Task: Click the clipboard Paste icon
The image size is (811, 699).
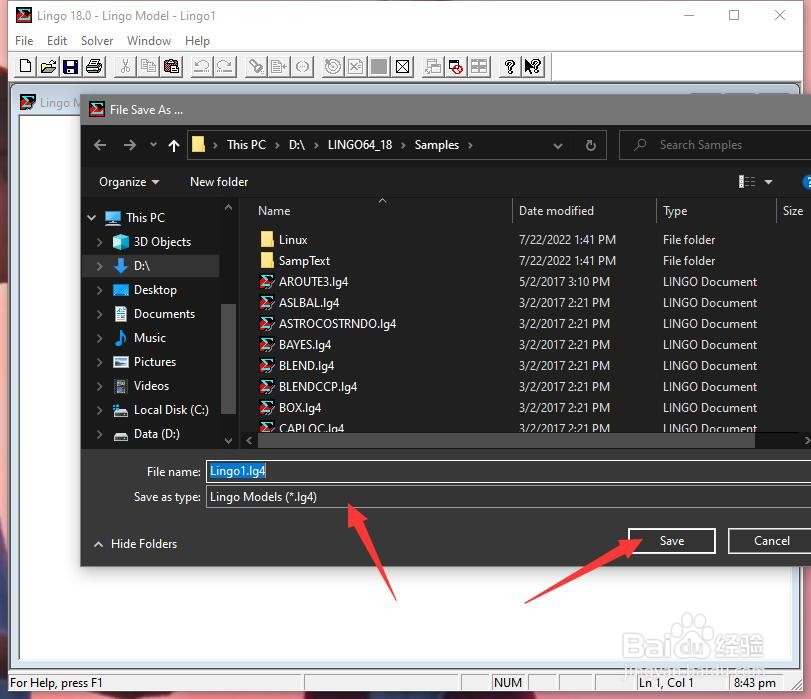Action: [171, 66]
